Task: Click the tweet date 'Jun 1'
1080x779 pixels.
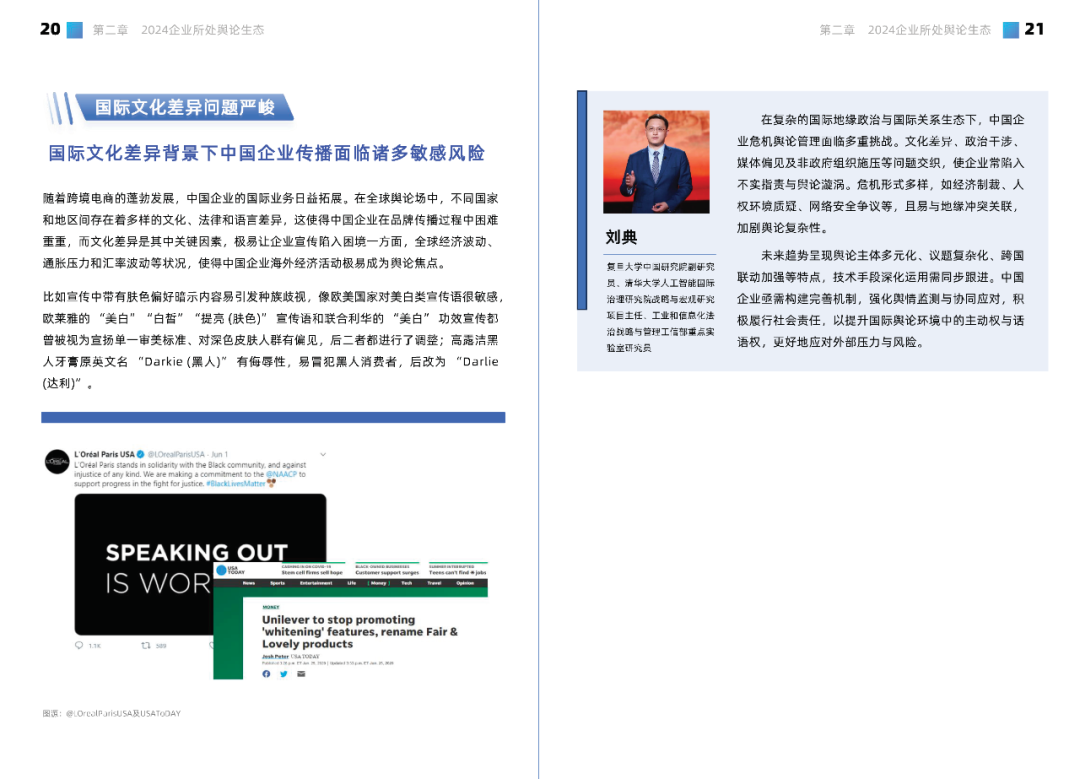Action: click(x=219, y=455)
